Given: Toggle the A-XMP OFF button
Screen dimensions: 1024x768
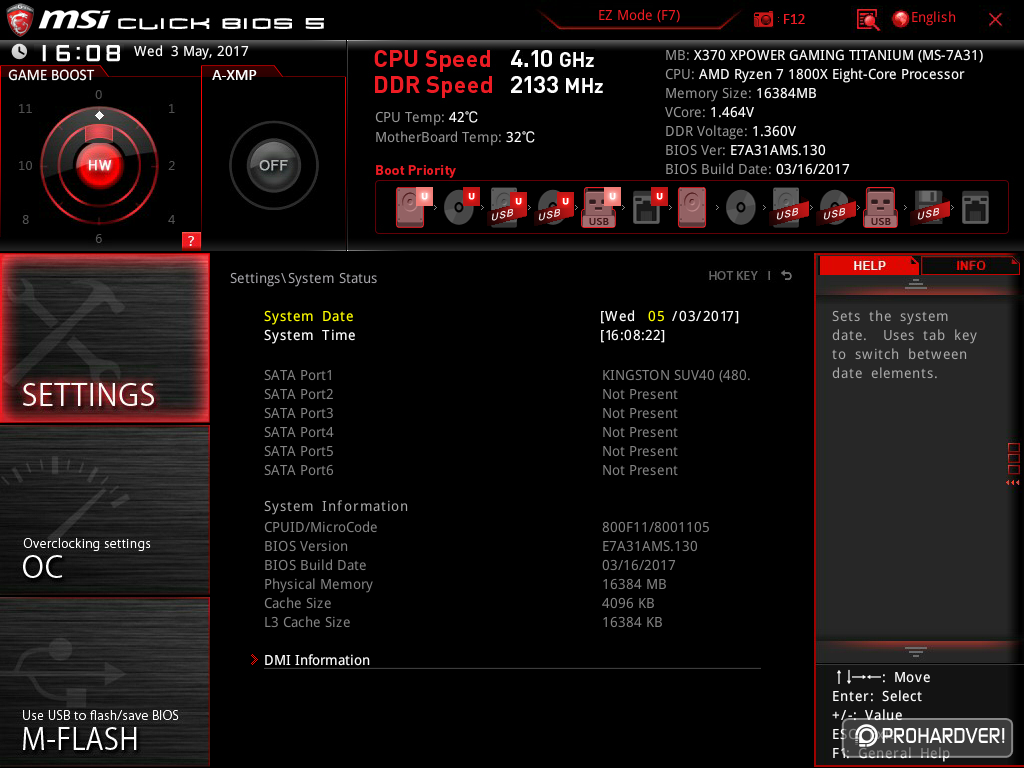Looking at the screenshot, I should [x=274, y=165].
